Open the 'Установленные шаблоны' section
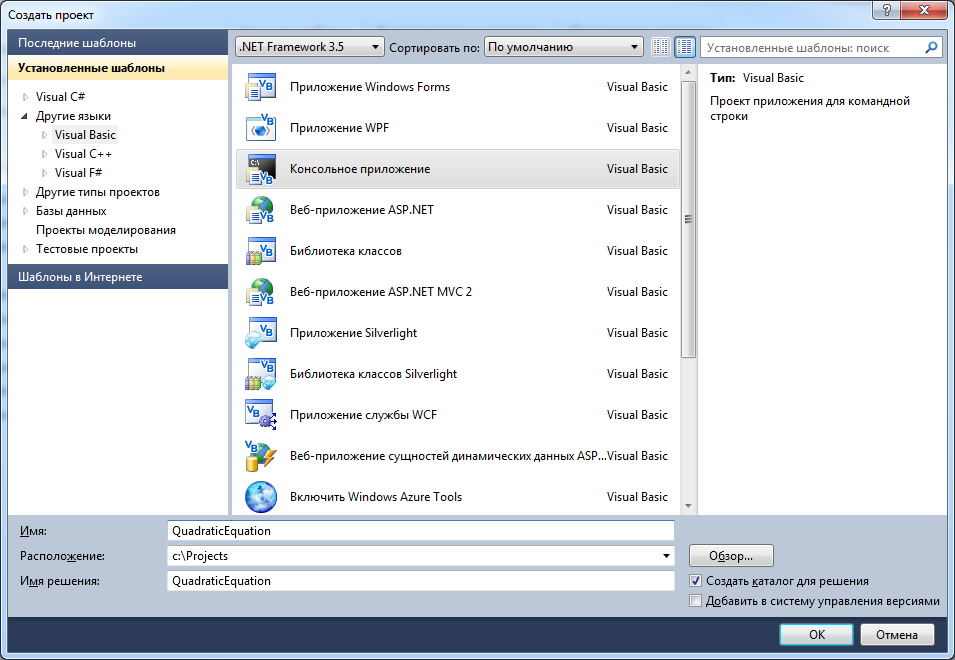 tap(118, 68)
